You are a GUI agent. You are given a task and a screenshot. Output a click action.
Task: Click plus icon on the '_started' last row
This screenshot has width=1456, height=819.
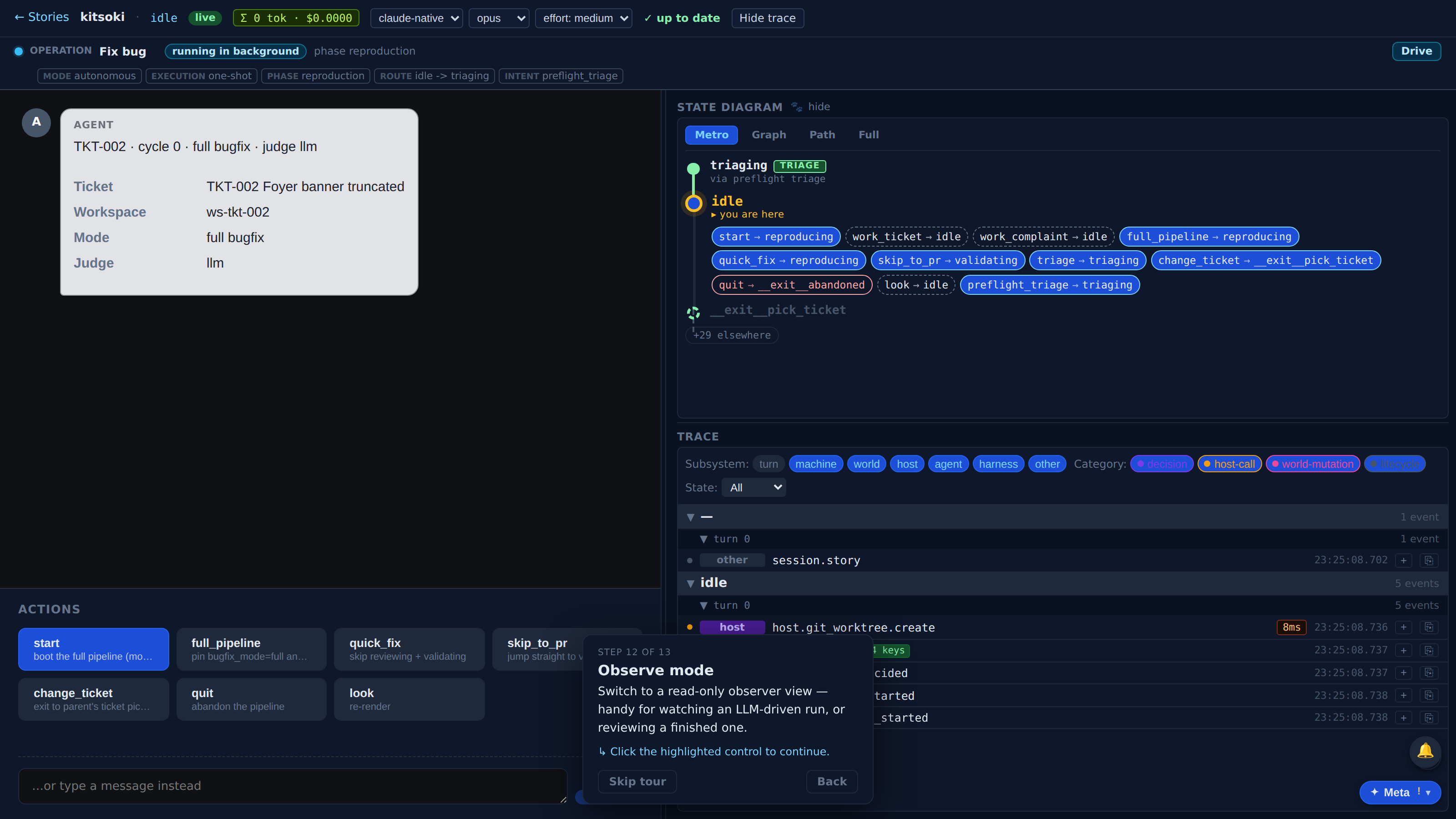tap(1403, 717)
